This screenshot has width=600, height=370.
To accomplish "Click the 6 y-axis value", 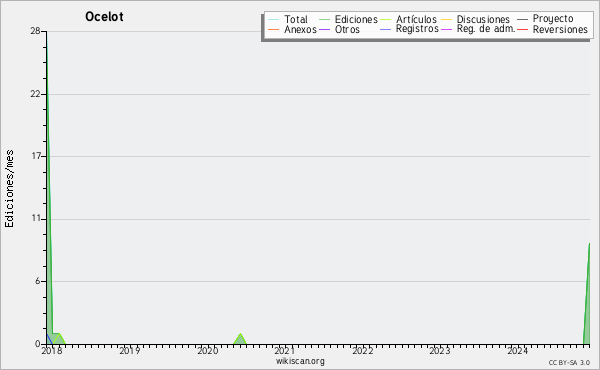I will [38, 281].
